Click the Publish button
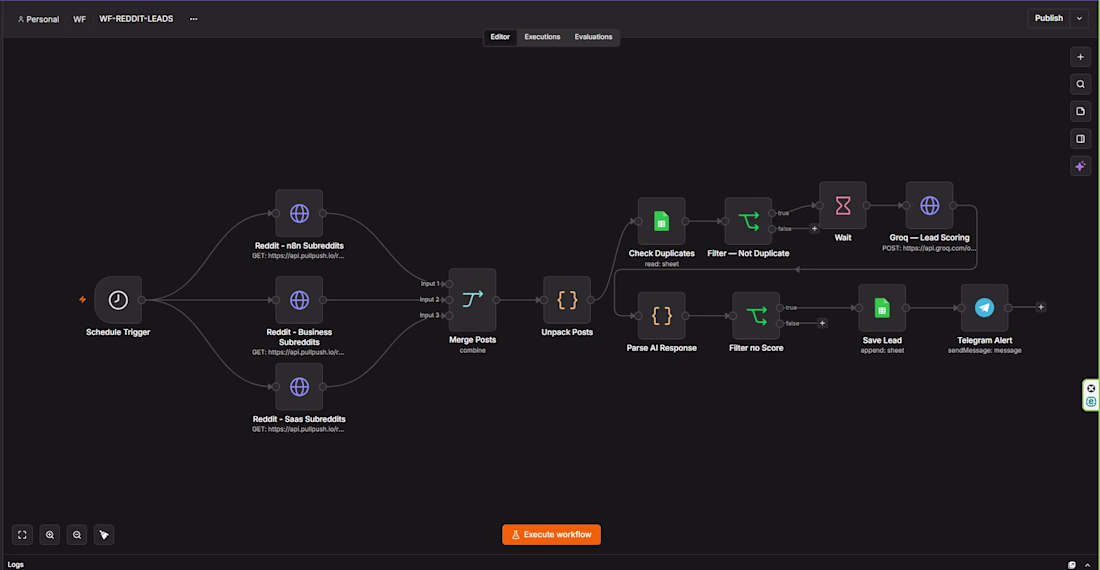Image resolution: width=1100 pixels, height=570 pixels. pyautogui.click(x=1049, y=18)
